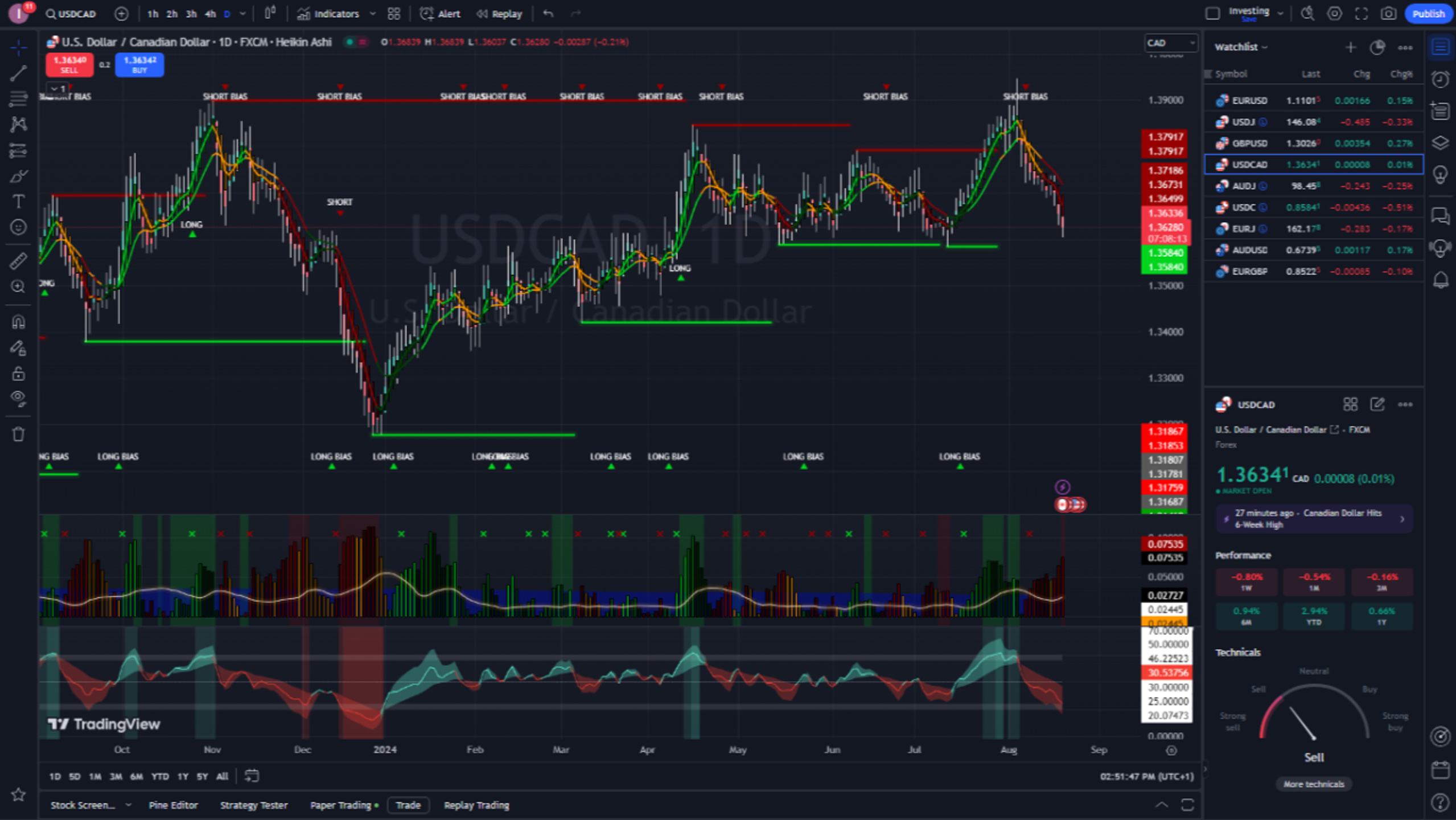Switch to the Strategy Tester tab
The image size is (1456, 820).
click(254, 805)
